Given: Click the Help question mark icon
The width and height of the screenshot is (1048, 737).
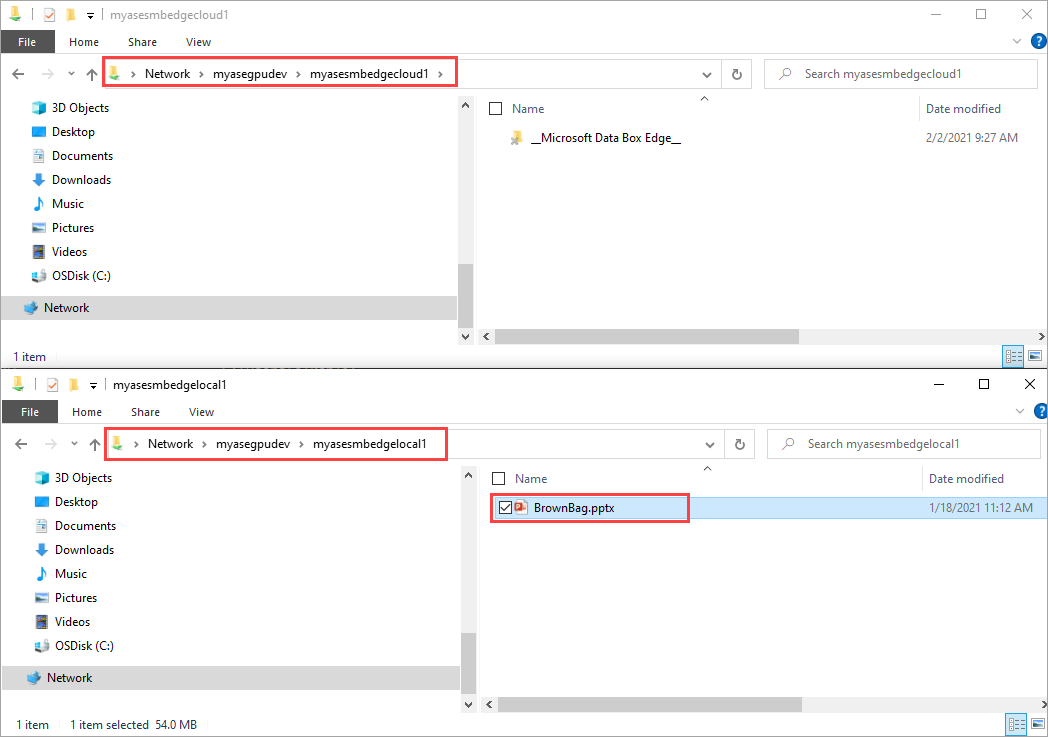Looking at the screenshot, I should 1038,41.
